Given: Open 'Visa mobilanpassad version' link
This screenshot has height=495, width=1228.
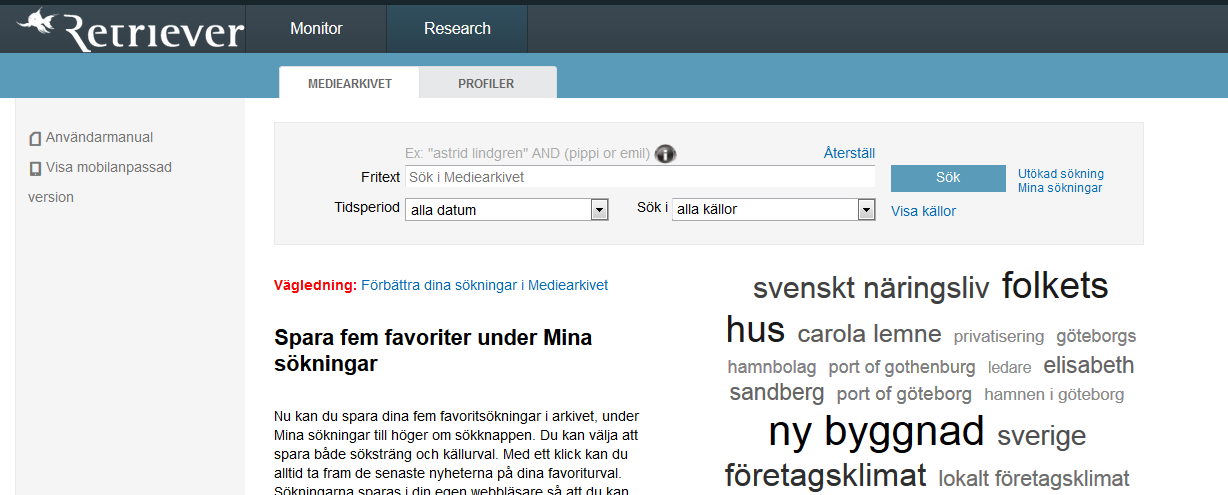Looking at the screenshot, I should coord(100,182).
